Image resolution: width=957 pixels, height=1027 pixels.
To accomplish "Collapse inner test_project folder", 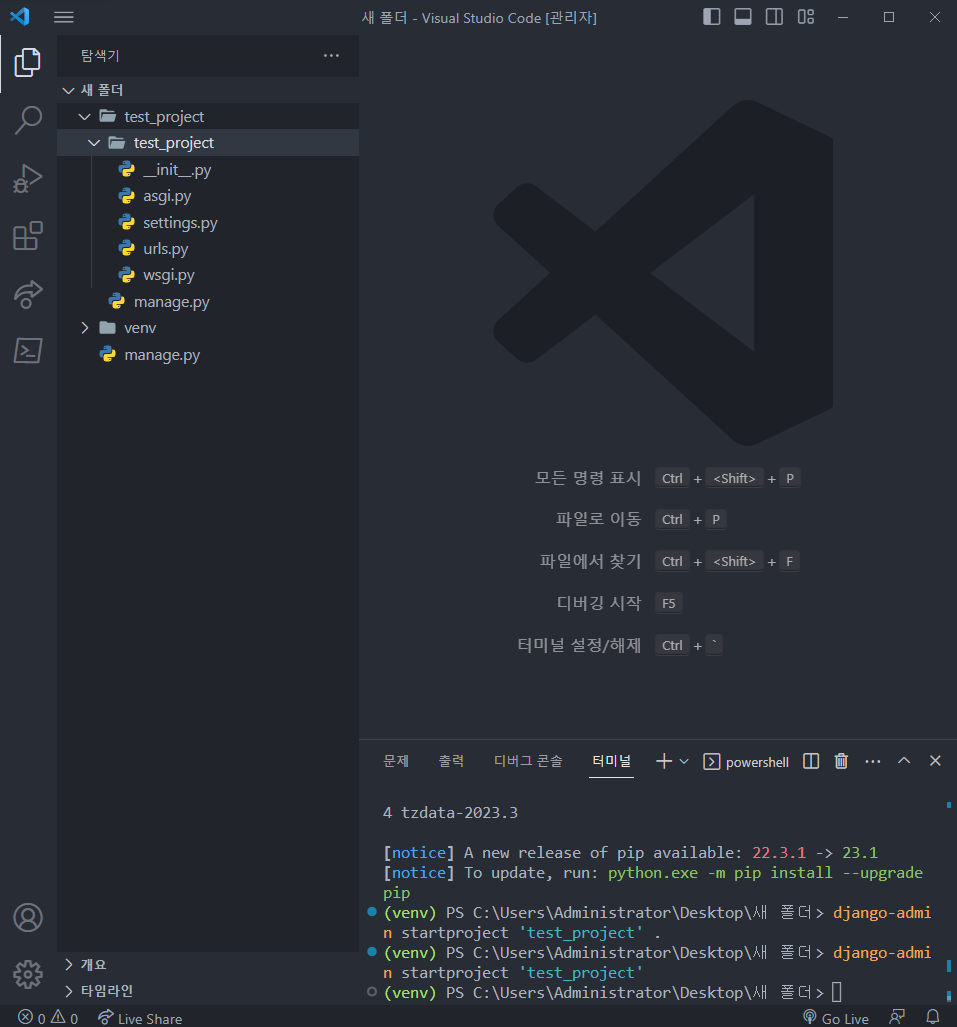I will point(208,143).
